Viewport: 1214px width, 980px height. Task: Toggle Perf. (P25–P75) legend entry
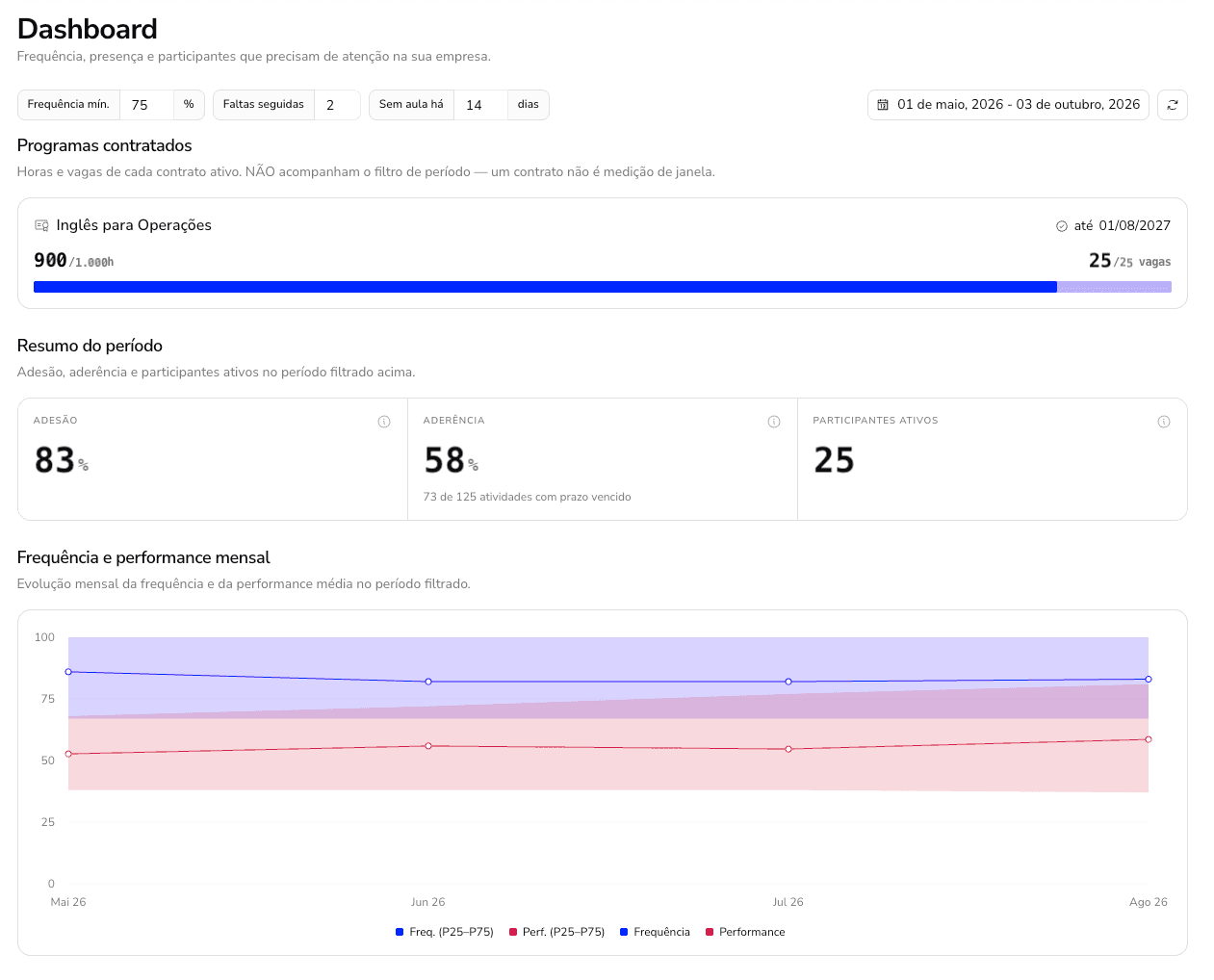click(x=557, y=932)
